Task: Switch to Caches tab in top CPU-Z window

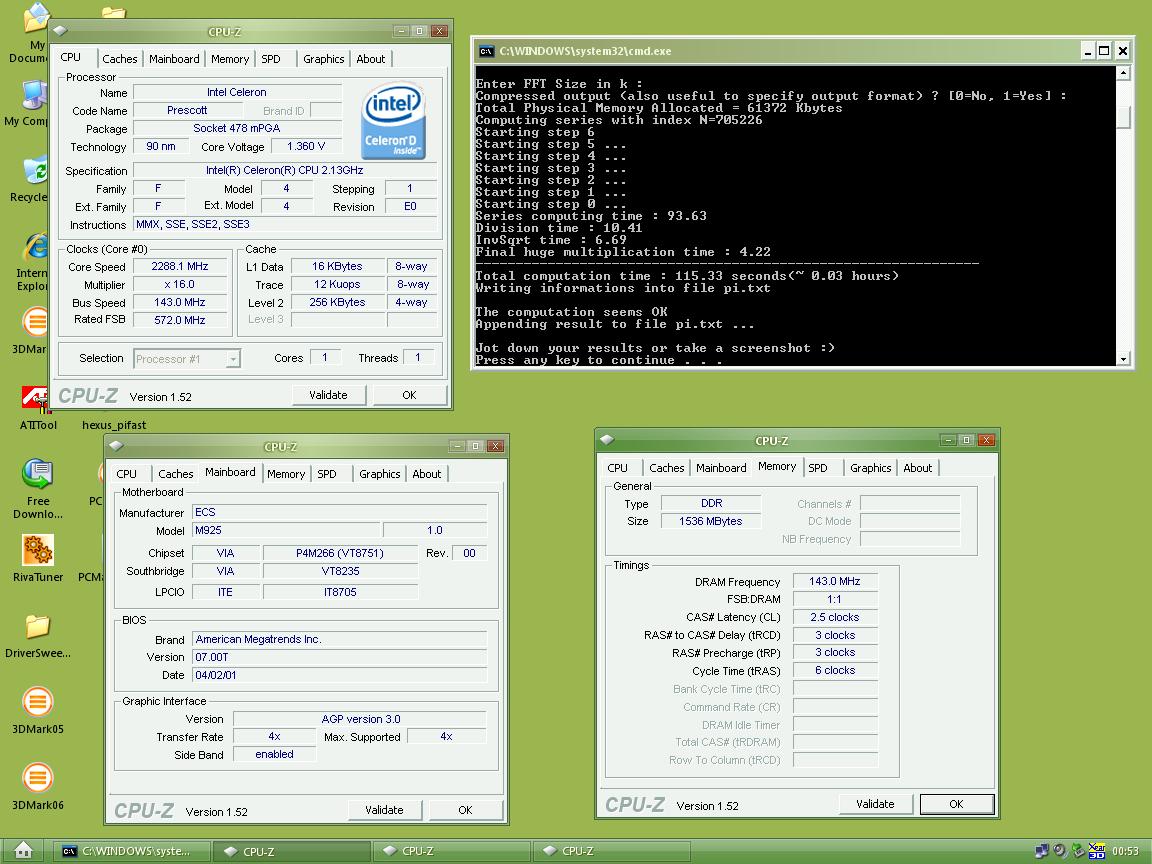Action: [x=120, y=59]
